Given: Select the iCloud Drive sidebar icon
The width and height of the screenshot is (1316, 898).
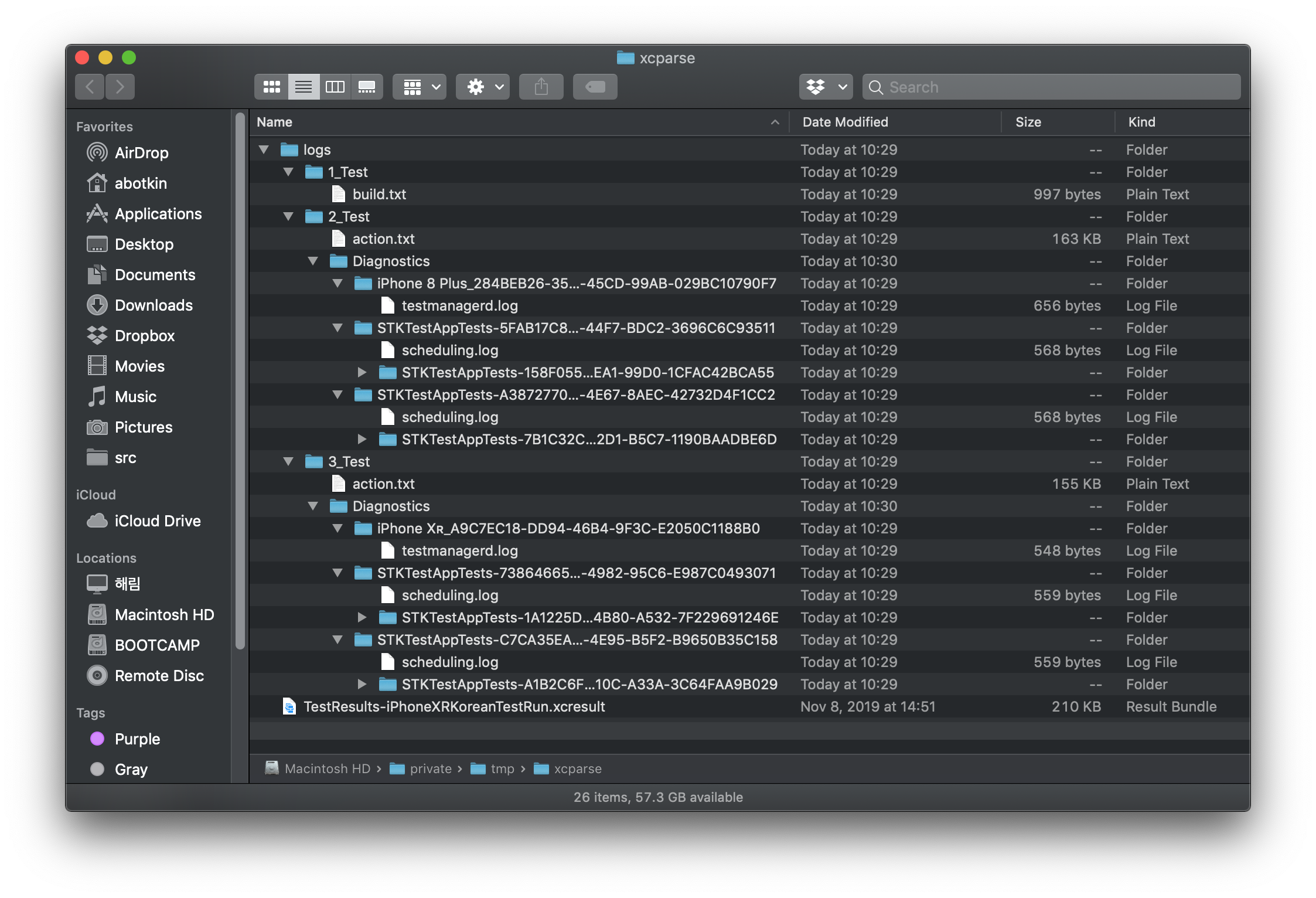Looking at the screenshot, I should [x=98, y=520].
